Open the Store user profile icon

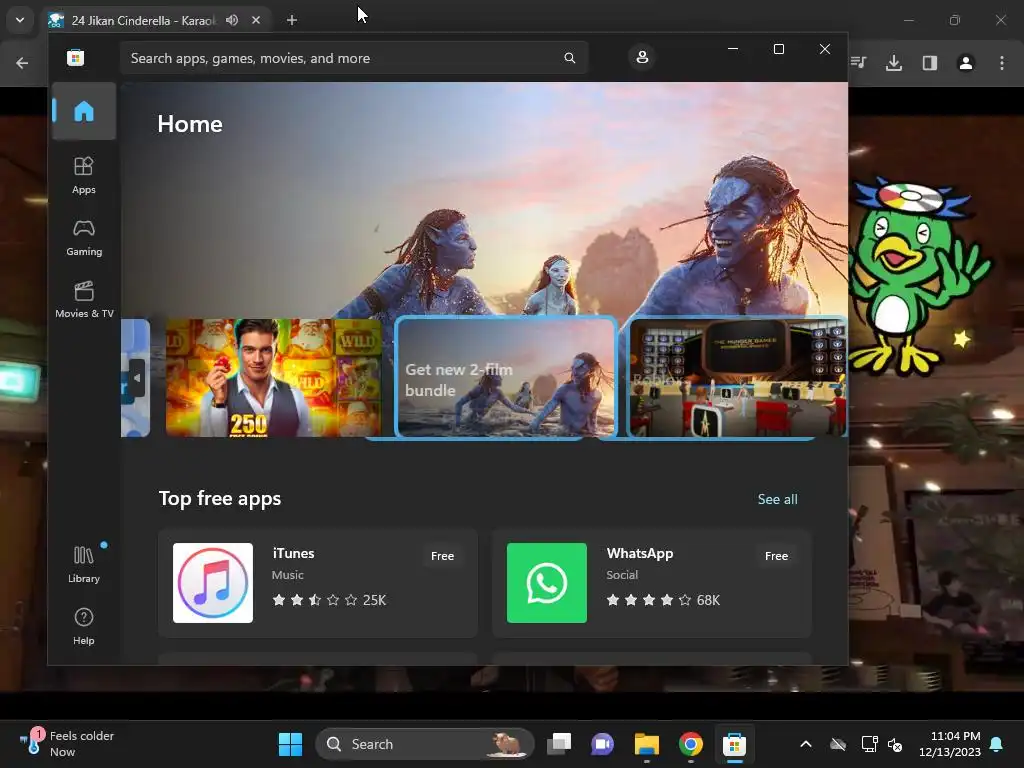pos(642,57)
